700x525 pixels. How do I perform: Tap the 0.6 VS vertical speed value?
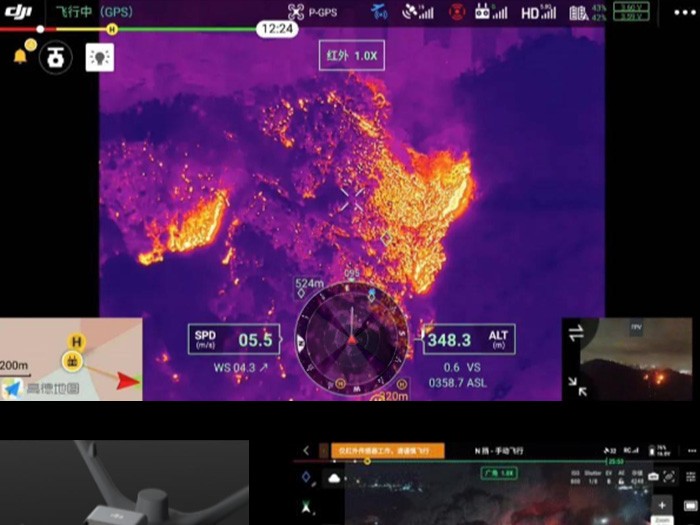(x=462, y=367)
